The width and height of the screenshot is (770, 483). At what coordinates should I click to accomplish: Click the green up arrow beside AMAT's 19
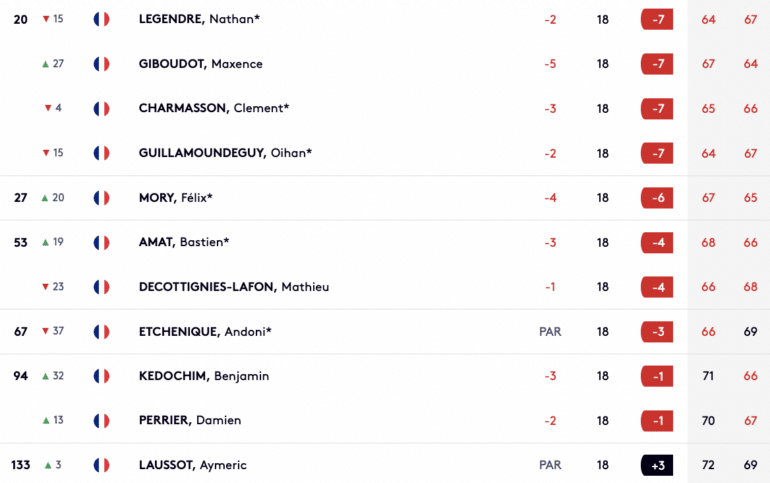[x=45, y=242]
